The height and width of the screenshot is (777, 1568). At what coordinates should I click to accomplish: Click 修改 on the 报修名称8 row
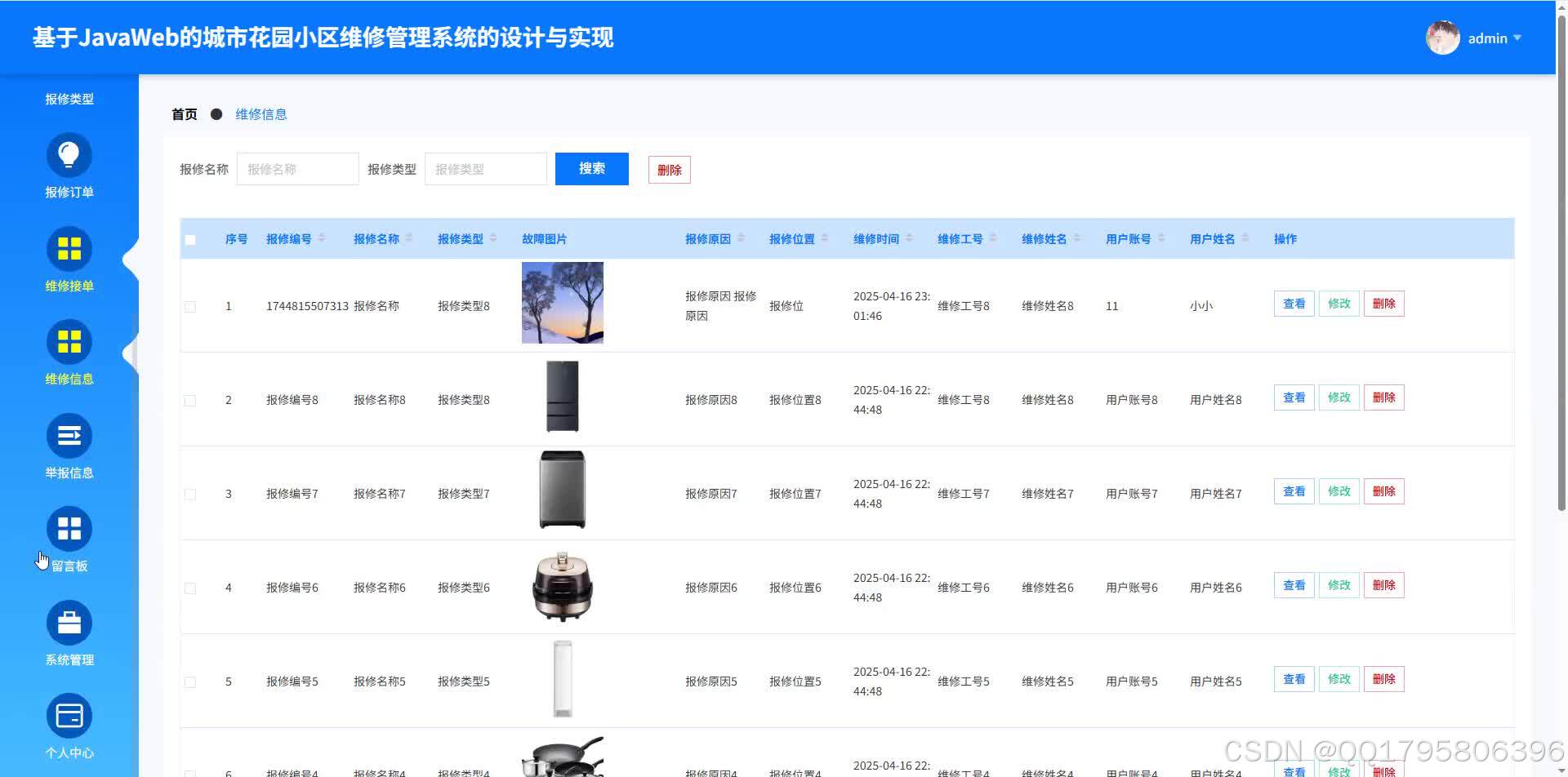click(1339, 397)
